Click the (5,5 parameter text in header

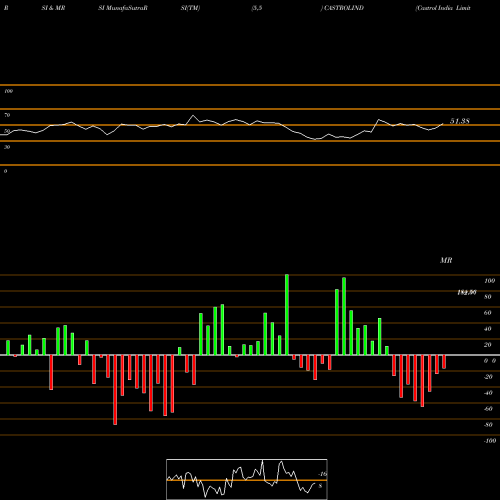click(257, 8)
